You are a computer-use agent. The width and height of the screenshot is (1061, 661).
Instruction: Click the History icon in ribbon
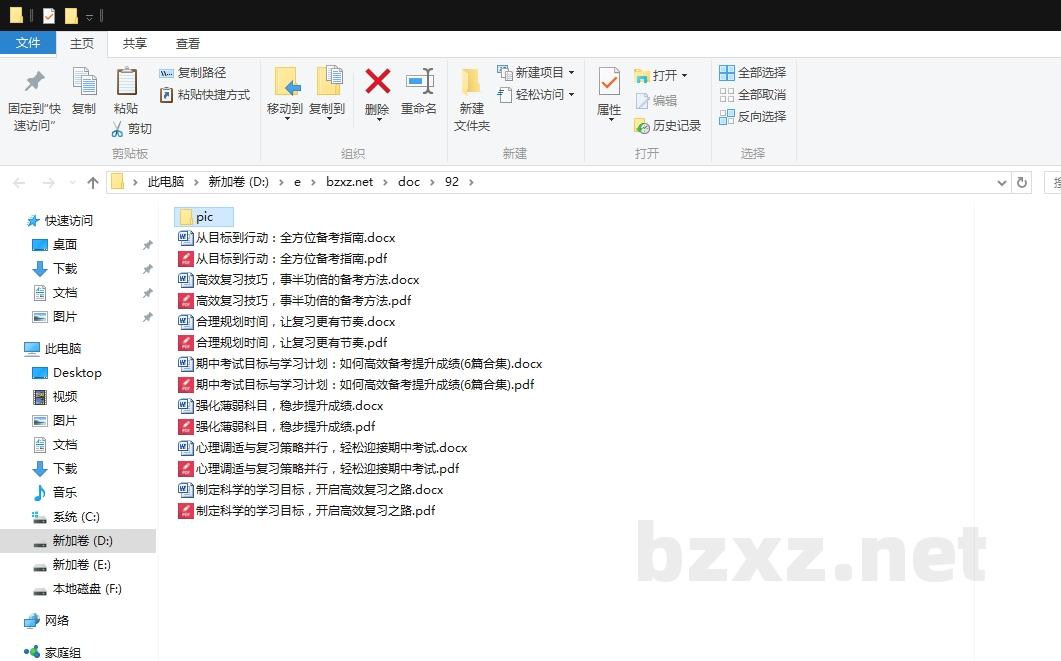pos(642,126)
